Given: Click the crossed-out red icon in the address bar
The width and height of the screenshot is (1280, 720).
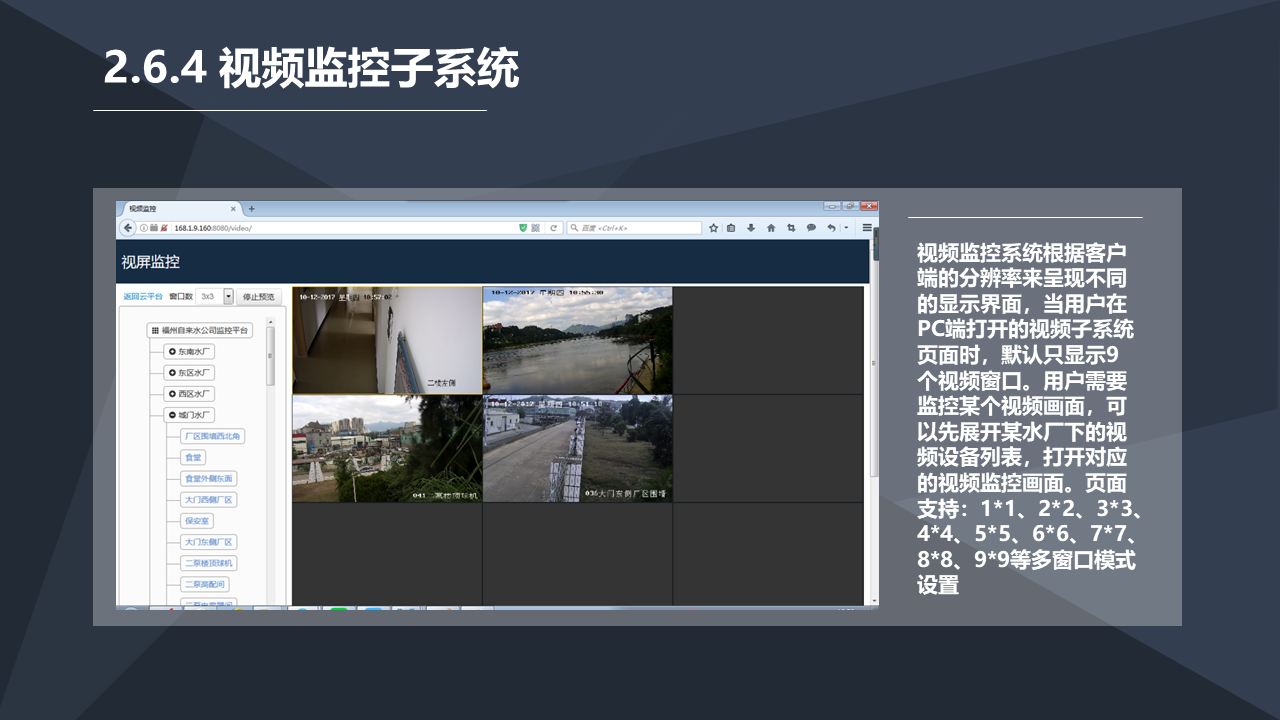Looking at the screenshot, I should point(162,228).
